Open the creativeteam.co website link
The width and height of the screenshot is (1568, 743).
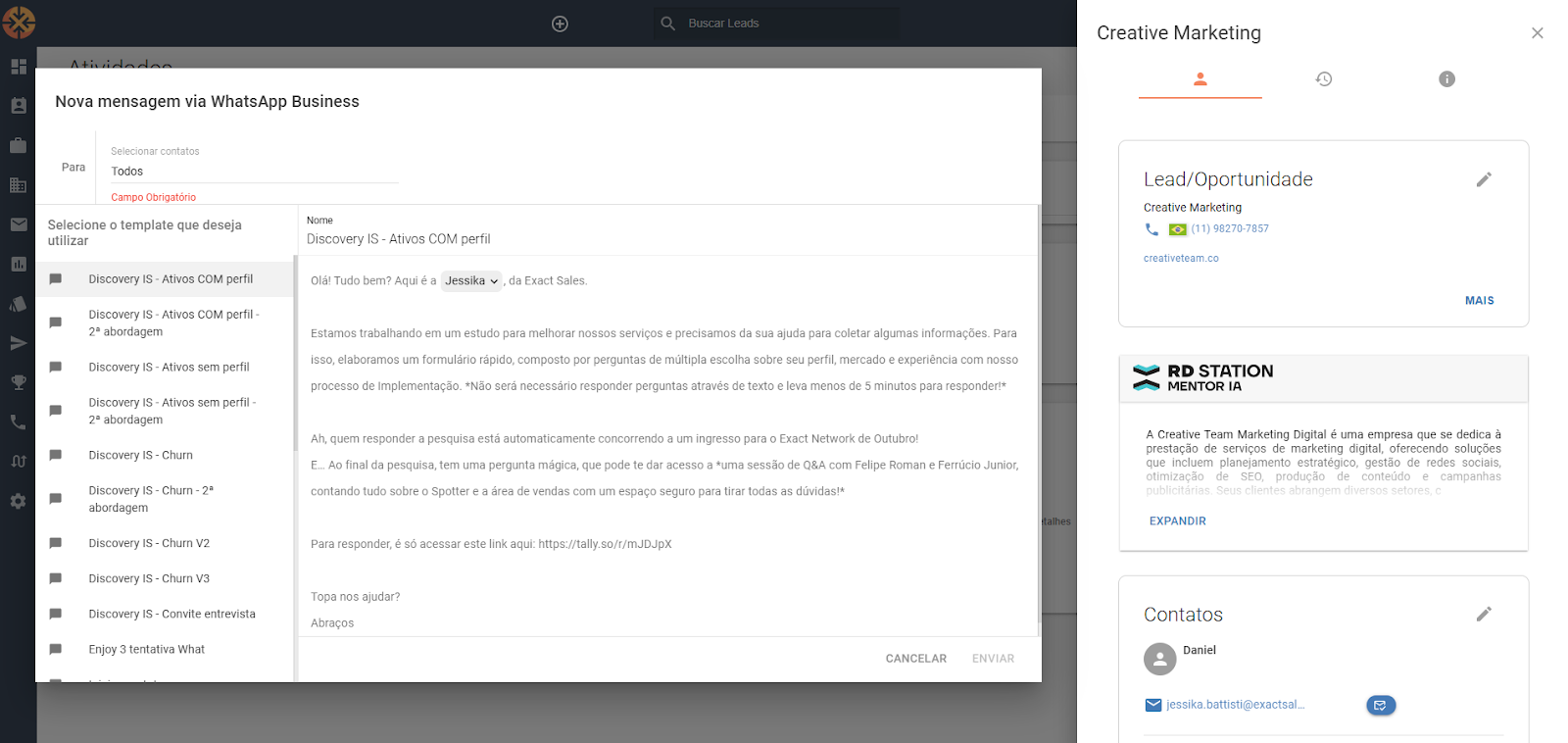point(1181,259)
